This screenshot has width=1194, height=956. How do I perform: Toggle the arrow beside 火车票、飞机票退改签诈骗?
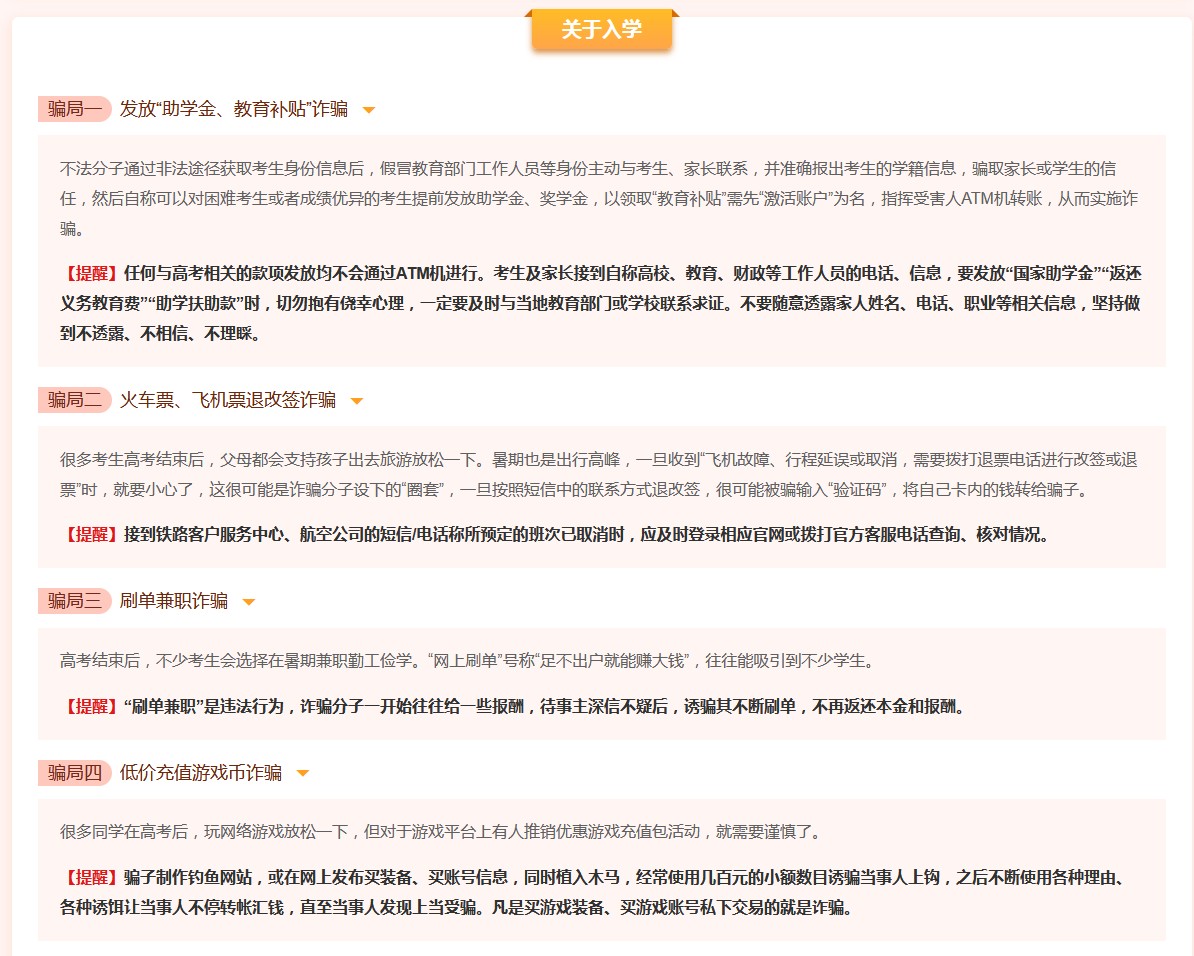(x=357, y=401)
